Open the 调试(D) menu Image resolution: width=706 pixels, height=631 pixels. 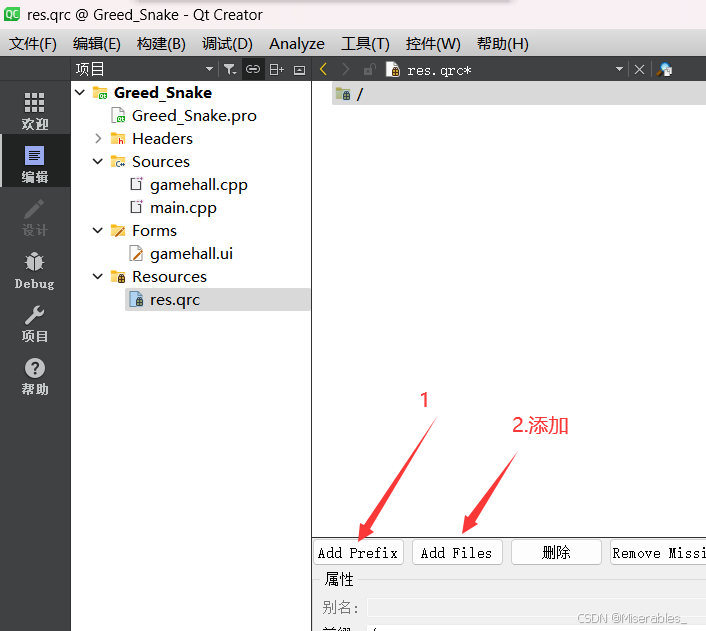[227, 44]
